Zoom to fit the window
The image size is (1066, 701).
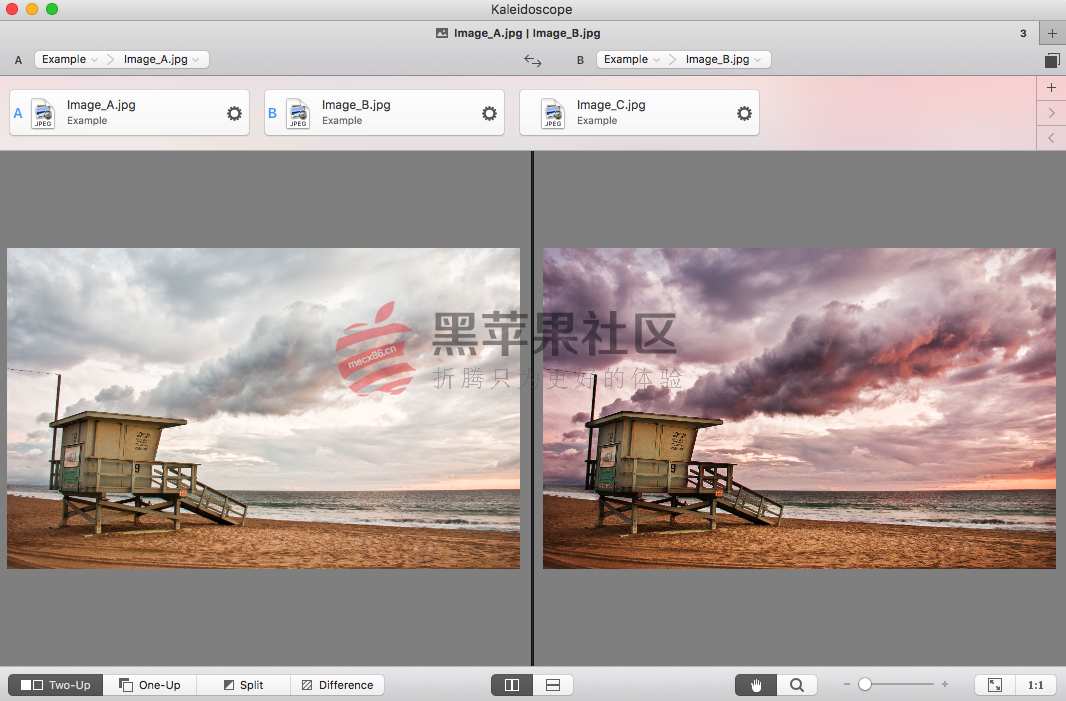coord(995,685)
